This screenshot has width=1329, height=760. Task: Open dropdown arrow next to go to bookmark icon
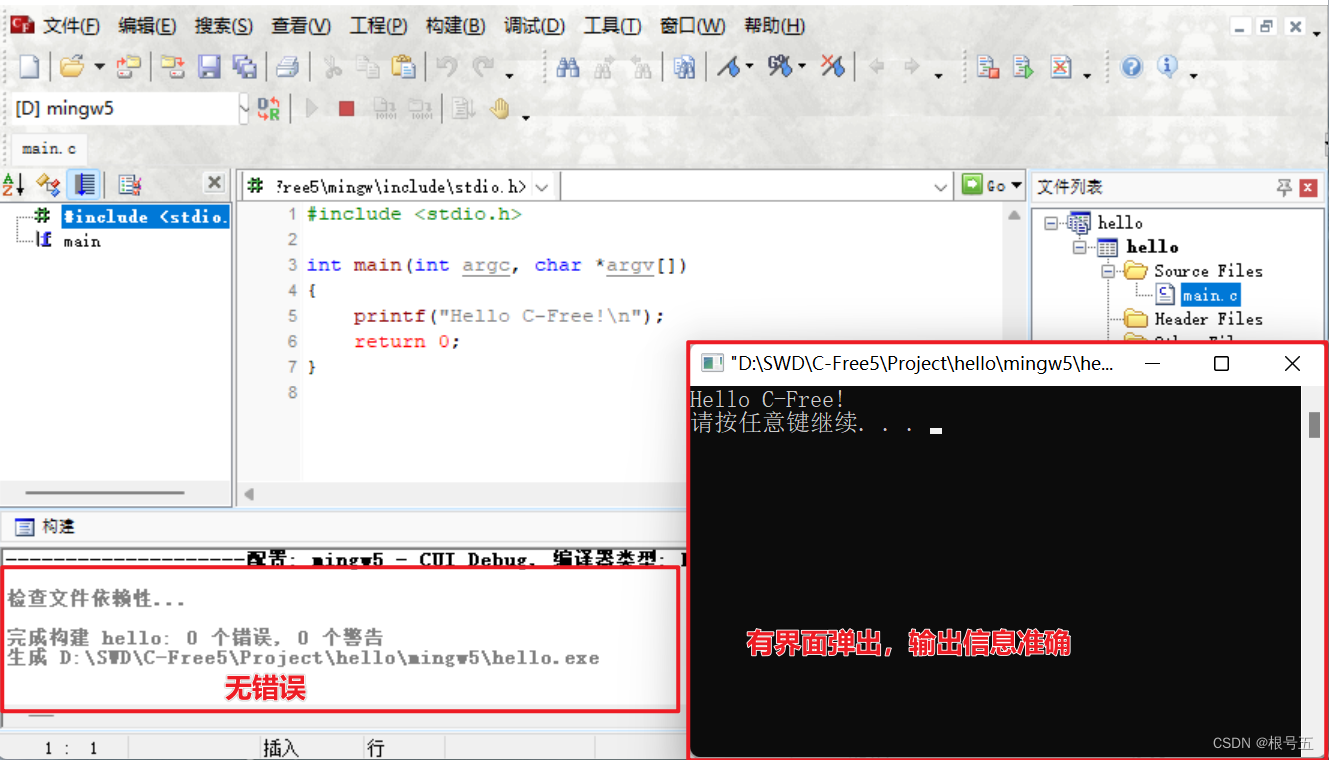point(802,68)
